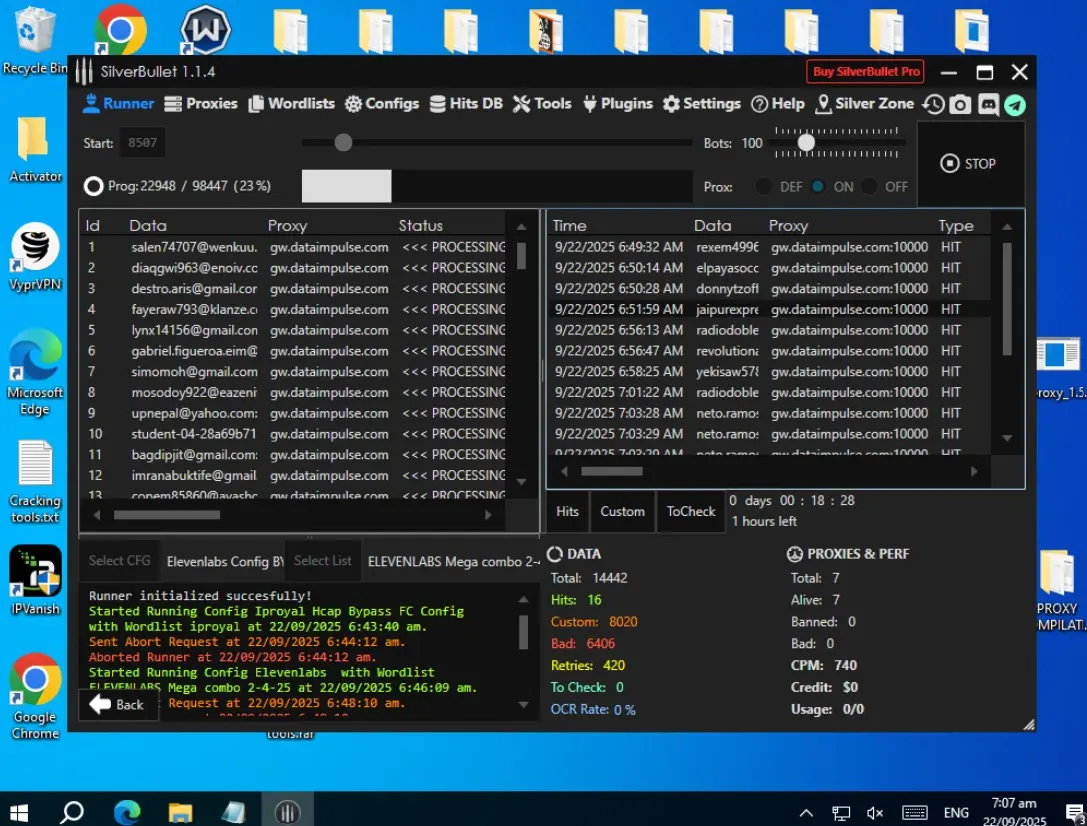1087x826 pixels.
Task: Switch to the Custom tab
Action: pyautogui.click(x=622, y=511)
